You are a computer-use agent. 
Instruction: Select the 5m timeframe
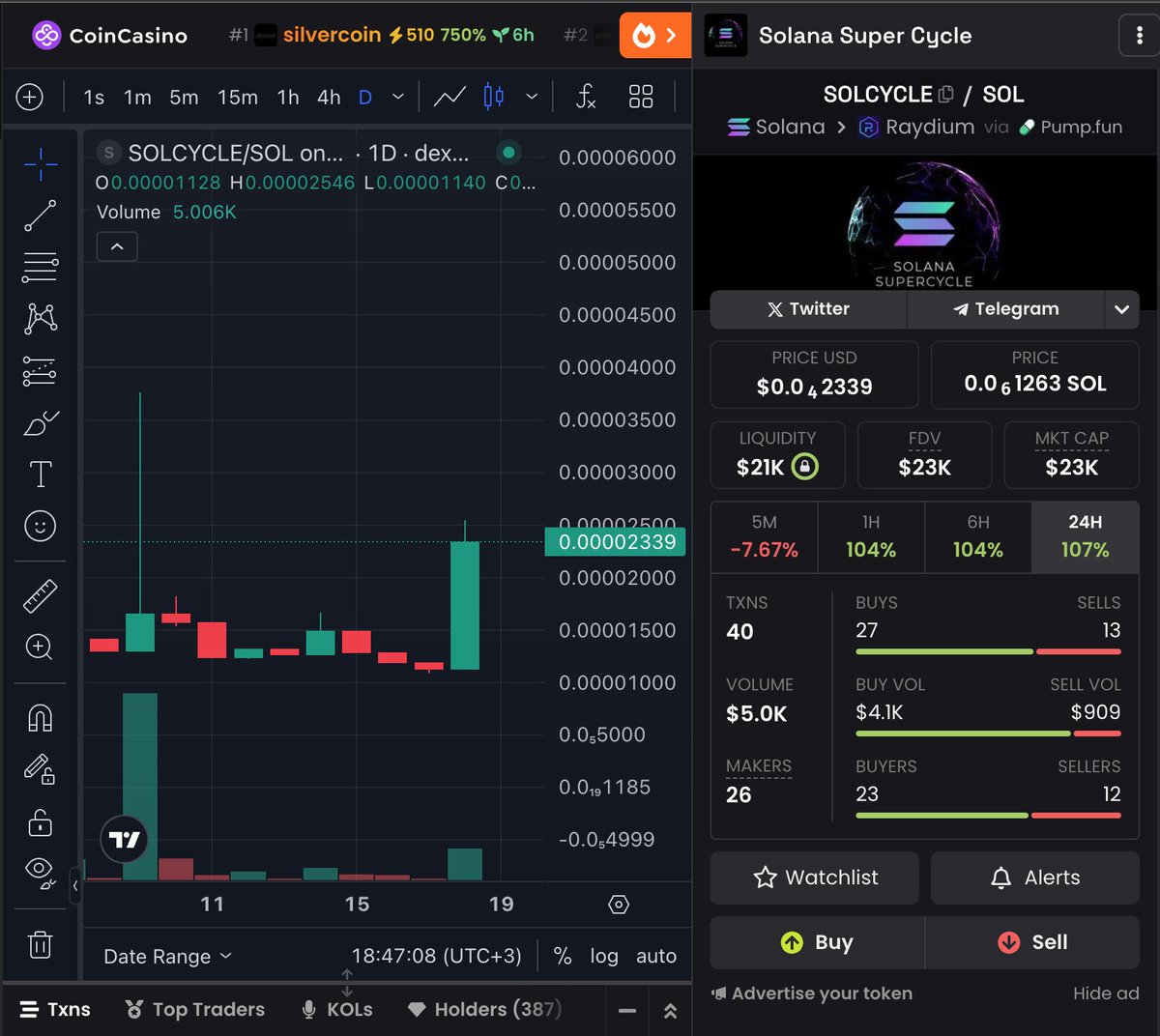184,98
